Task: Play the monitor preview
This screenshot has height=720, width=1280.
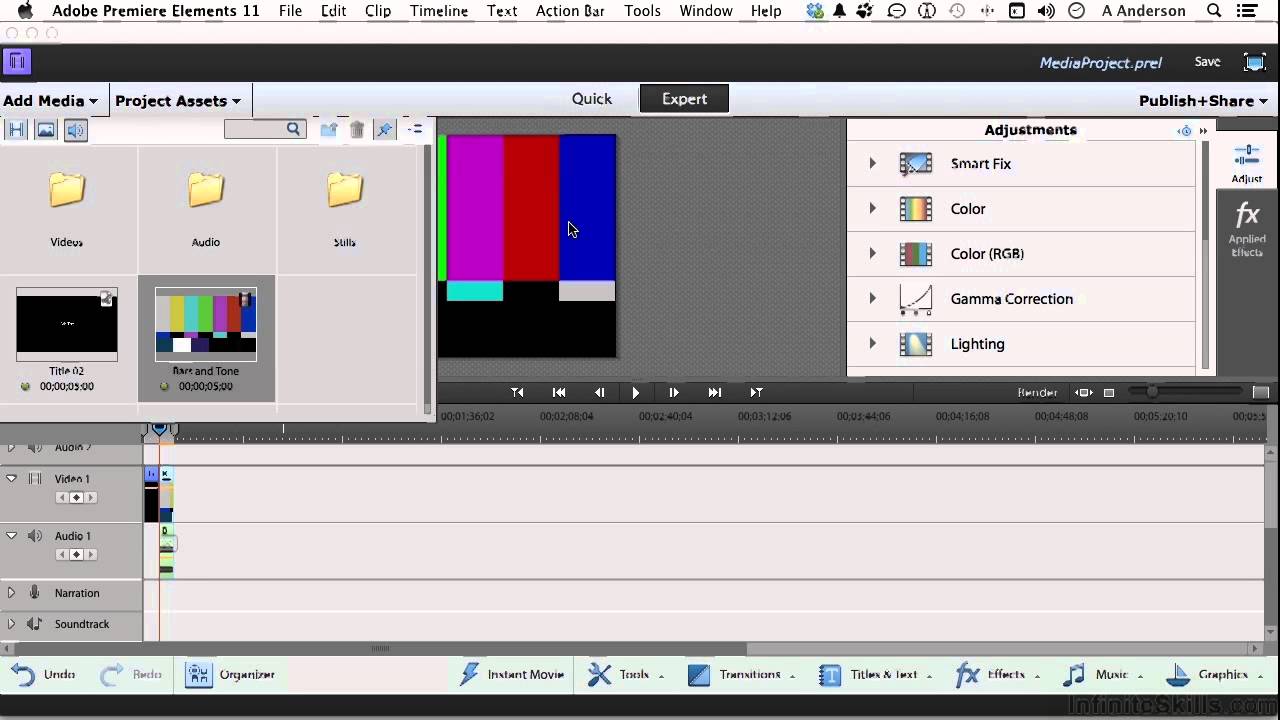Action: pyautogui.click(x=635, y=392)
